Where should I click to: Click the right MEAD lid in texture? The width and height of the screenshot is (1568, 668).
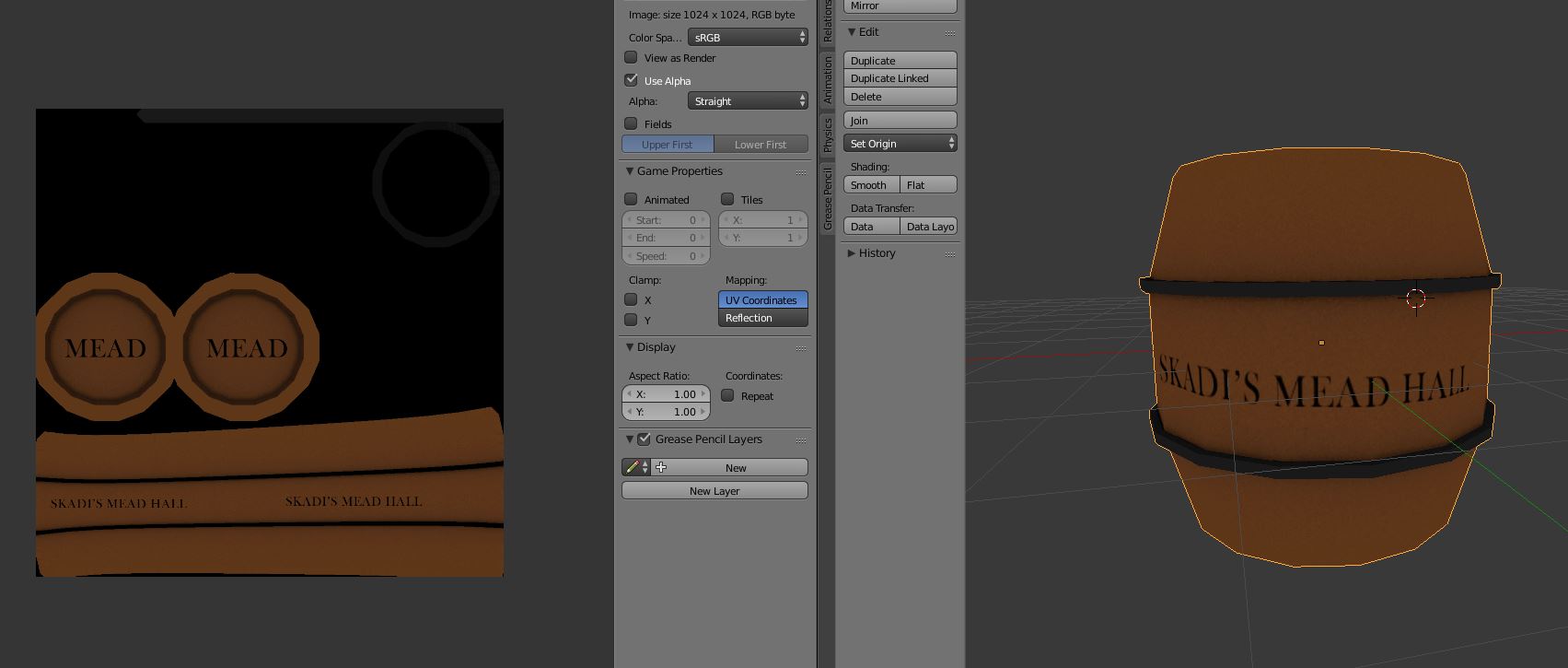click(x=247, y=347)
